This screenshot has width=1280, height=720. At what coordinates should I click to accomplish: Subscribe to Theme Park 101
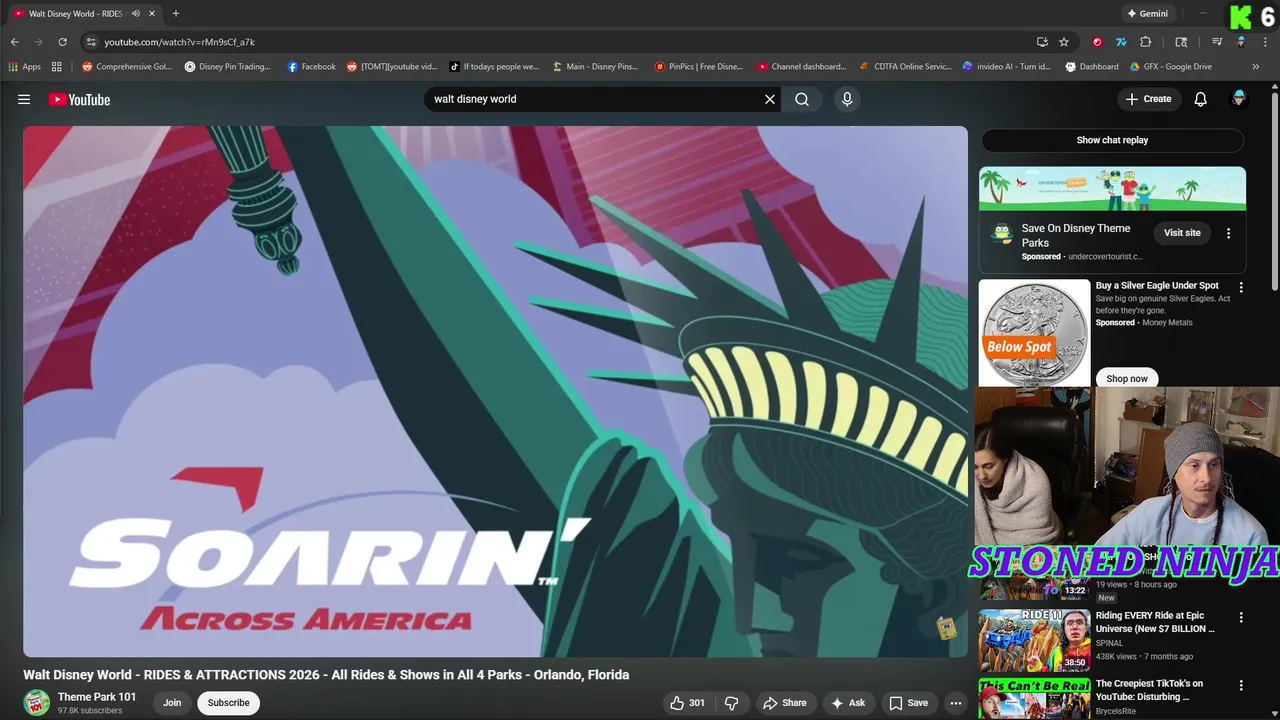229,703
